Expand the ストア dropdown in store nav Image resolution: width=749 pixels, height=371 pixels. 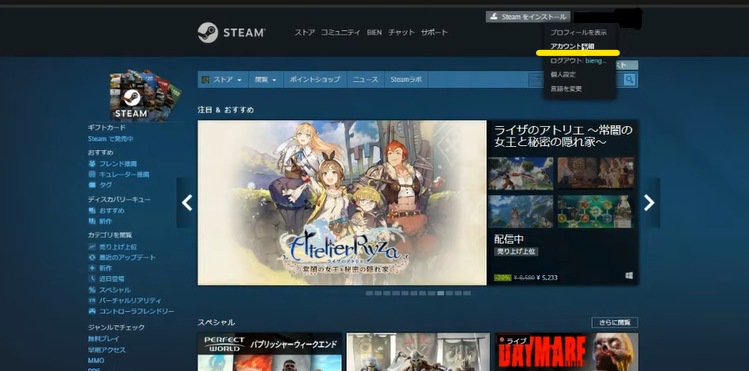(x=223, y=80)
